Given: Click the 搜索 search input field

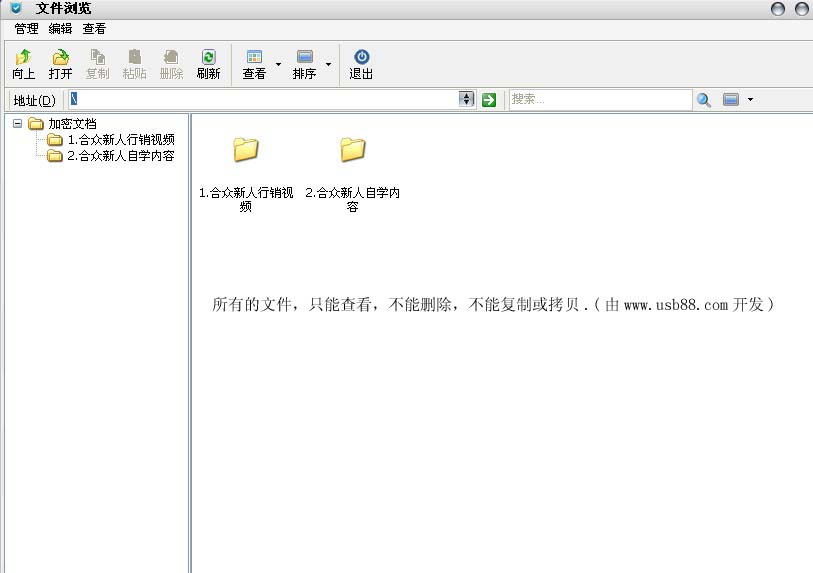Looking at the screenshot, I should [x=599, y=100].
